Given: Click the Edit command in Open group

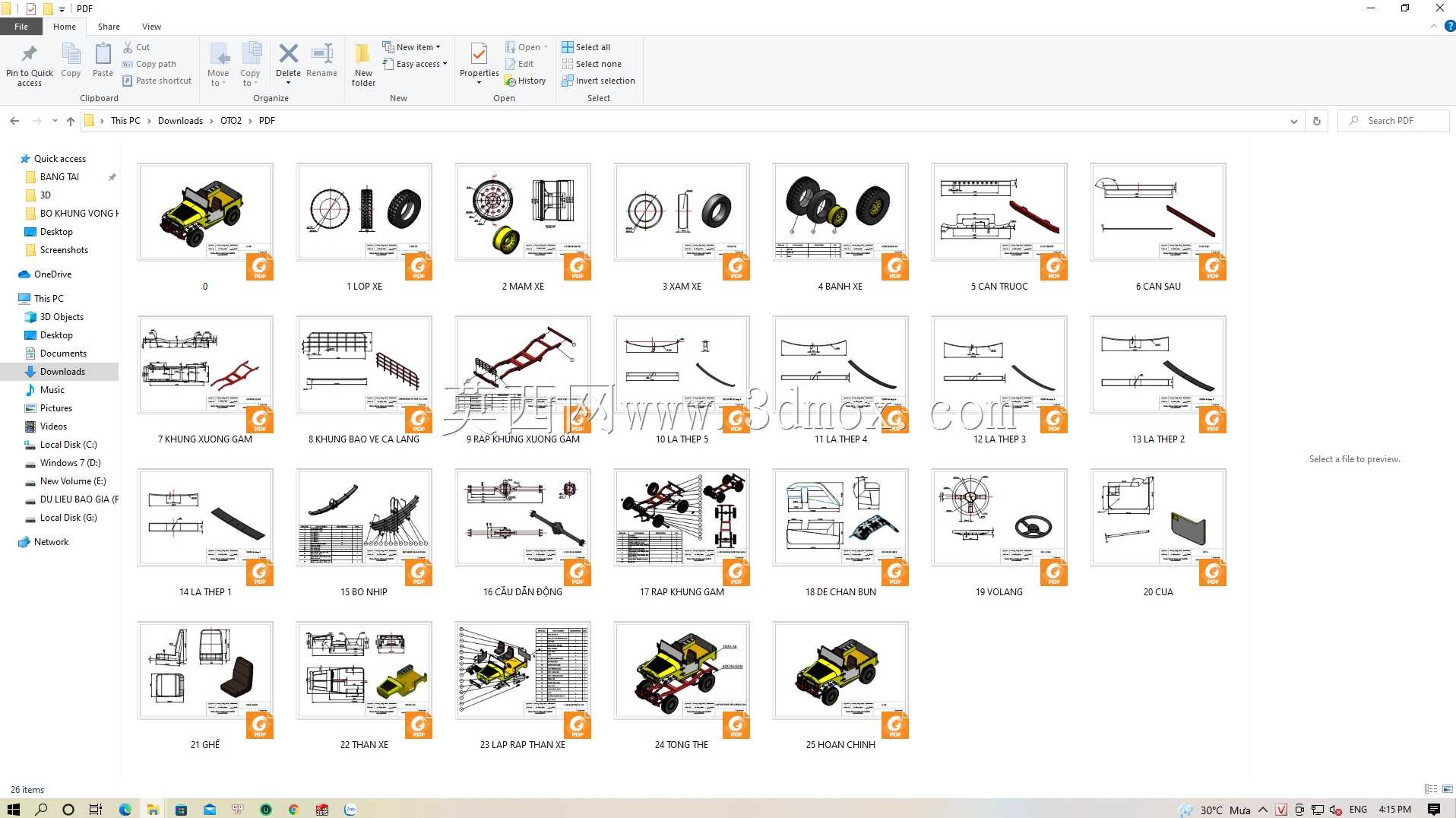Looking at the screenshot, I should [x=520, y=64].
